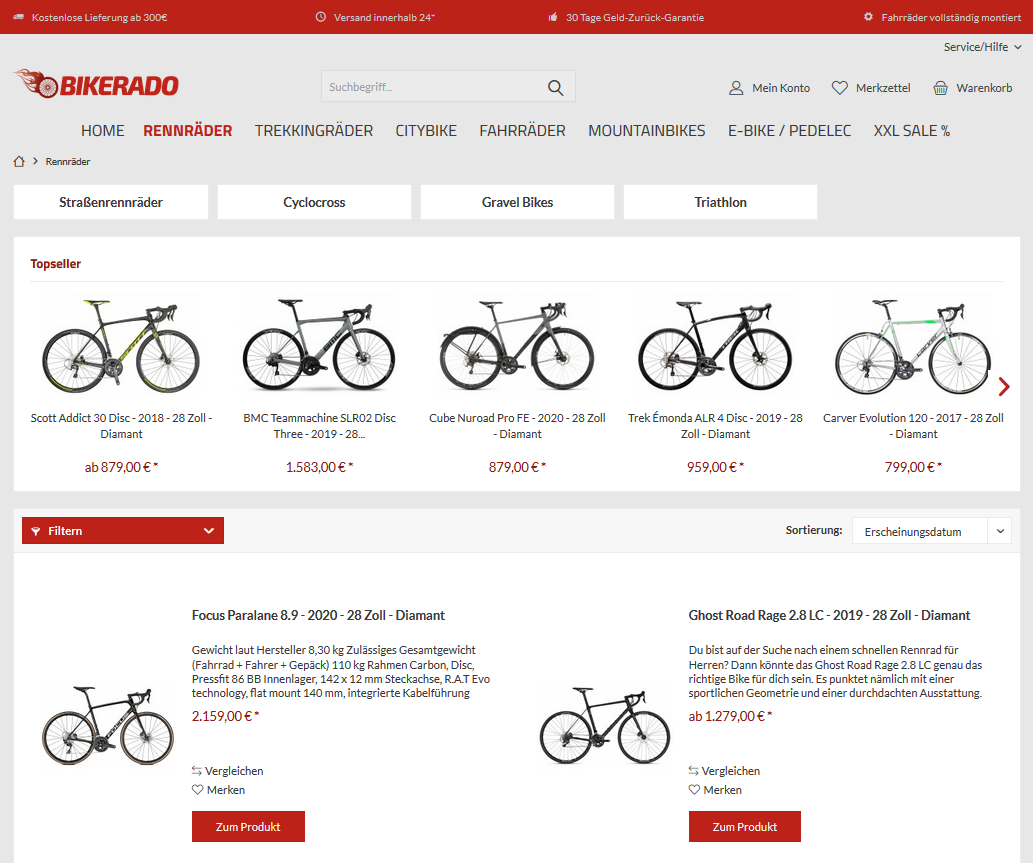The width and height of the screenshot is (1033, 863).
Task: Select the Straßenrennräder subcategory
Action: (111, 202)
